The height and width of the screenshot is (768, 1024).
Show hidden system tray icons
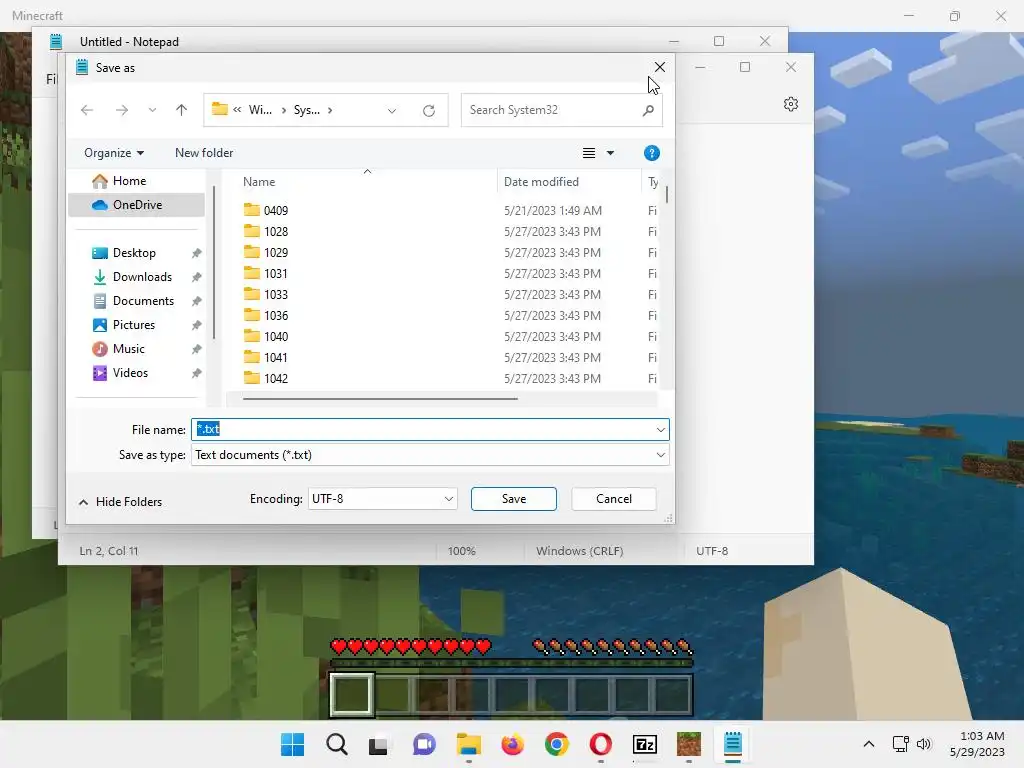869,744
